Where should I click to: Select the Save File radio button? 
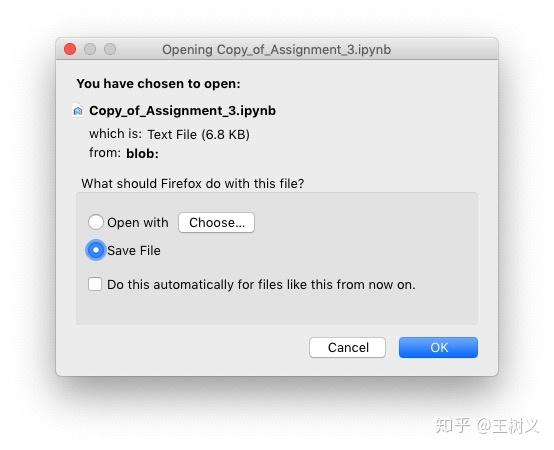[x=96, y=250]
